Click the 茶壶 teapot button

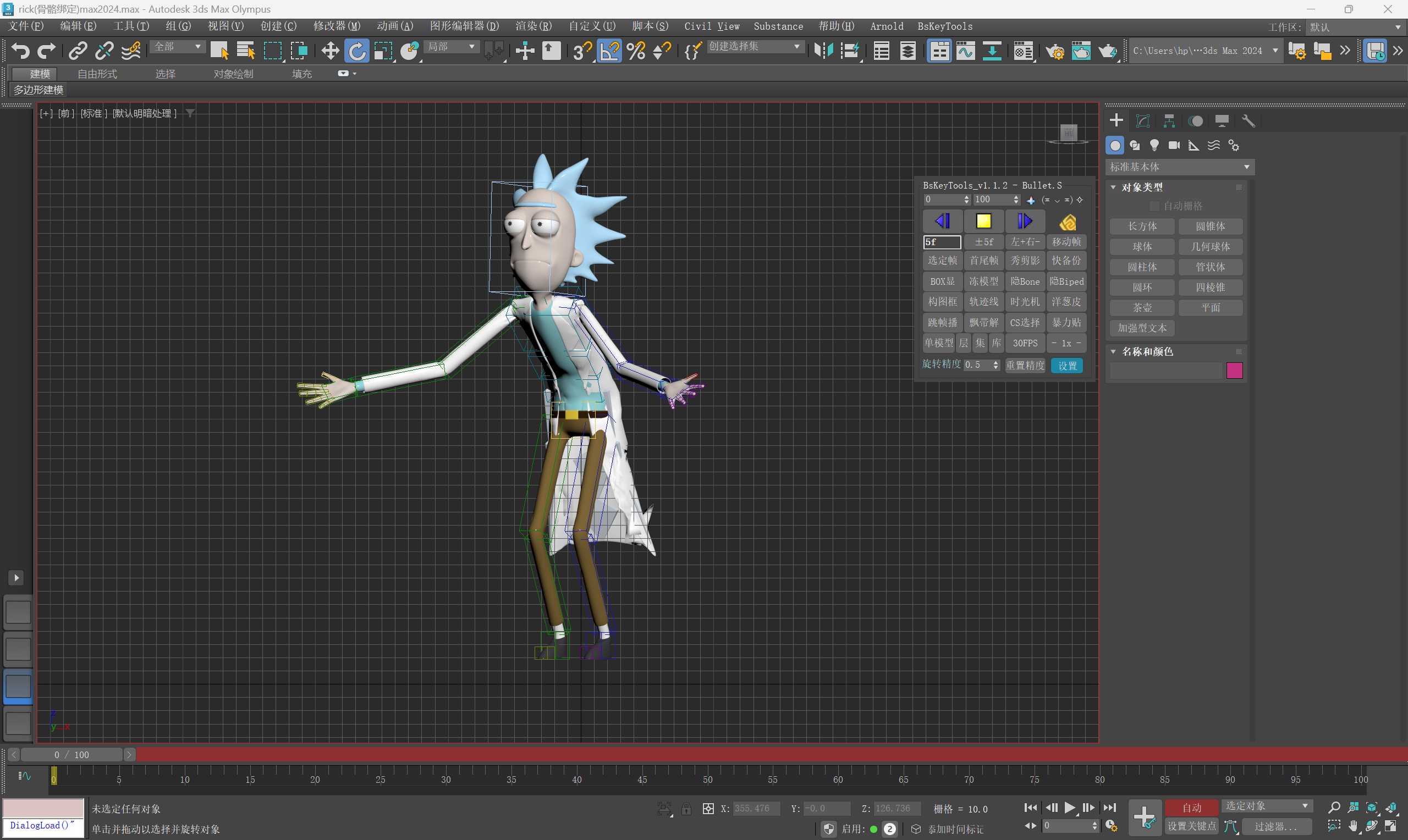(1142, 308)
